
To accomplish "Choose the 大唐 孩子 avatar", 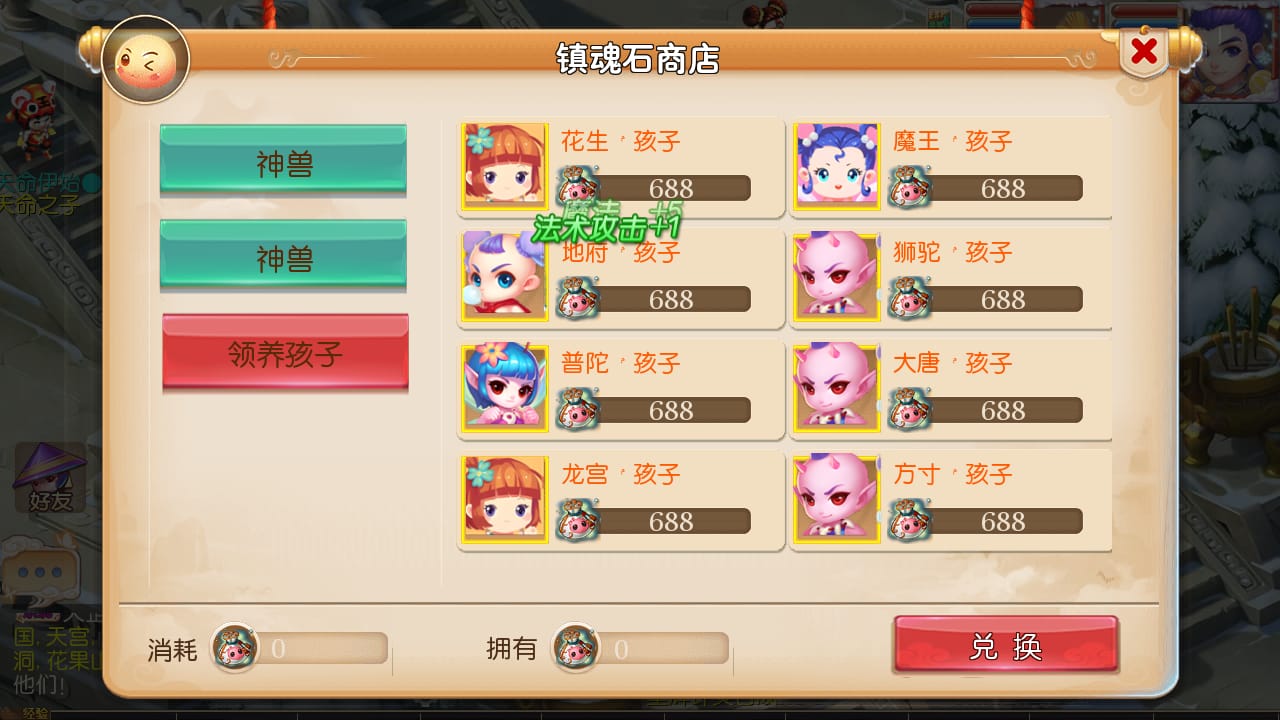I will click(837, 388).
